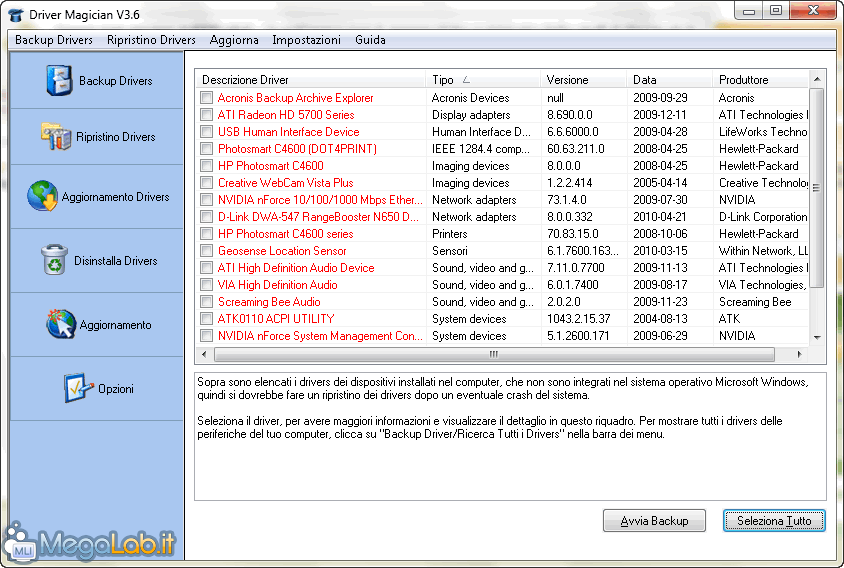Click the vertical scrollbar thumb
Screen dimensions: 844x568
click(x=817, y=188)
